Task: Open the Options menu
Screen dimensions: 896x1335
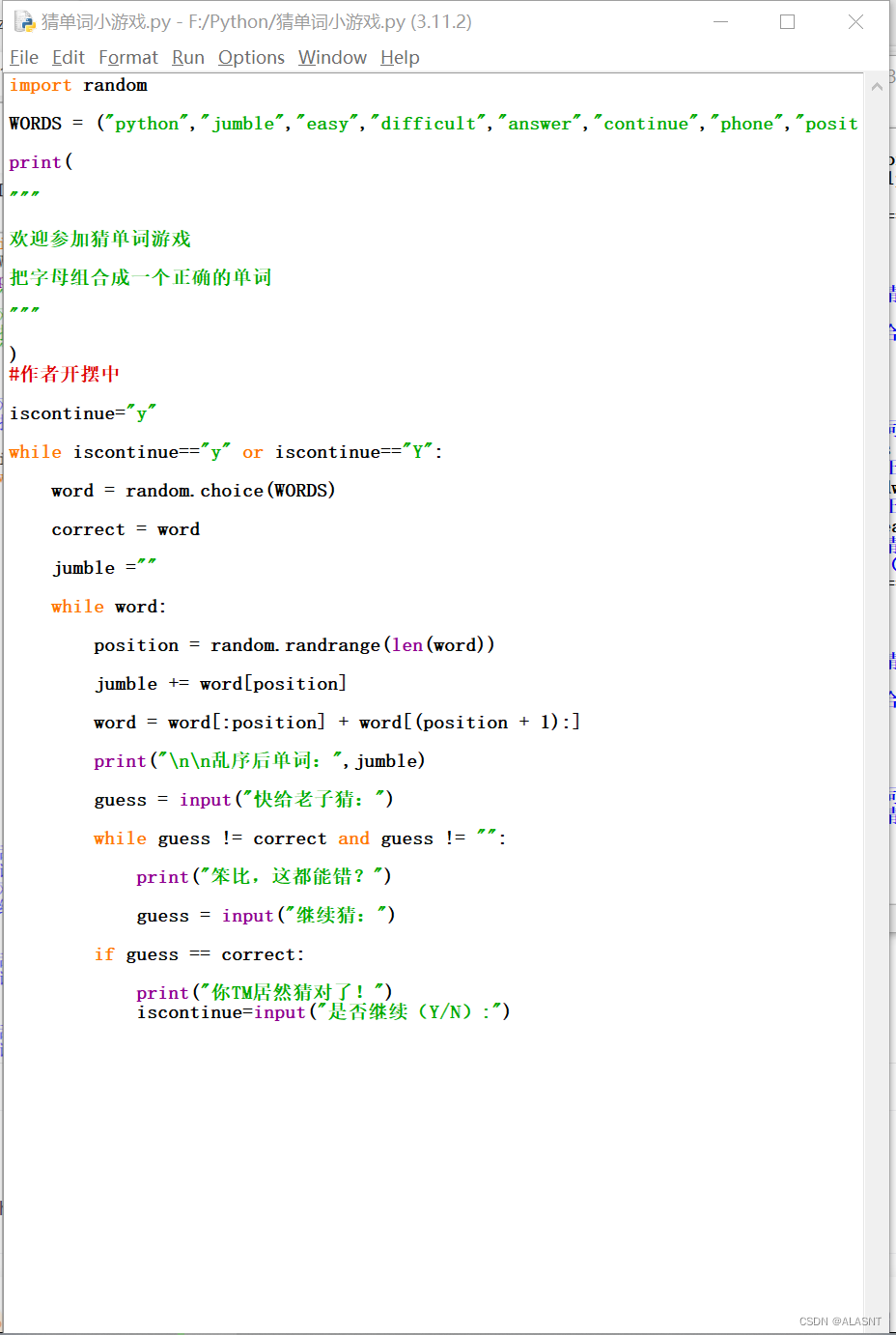Action: [250, 57]
